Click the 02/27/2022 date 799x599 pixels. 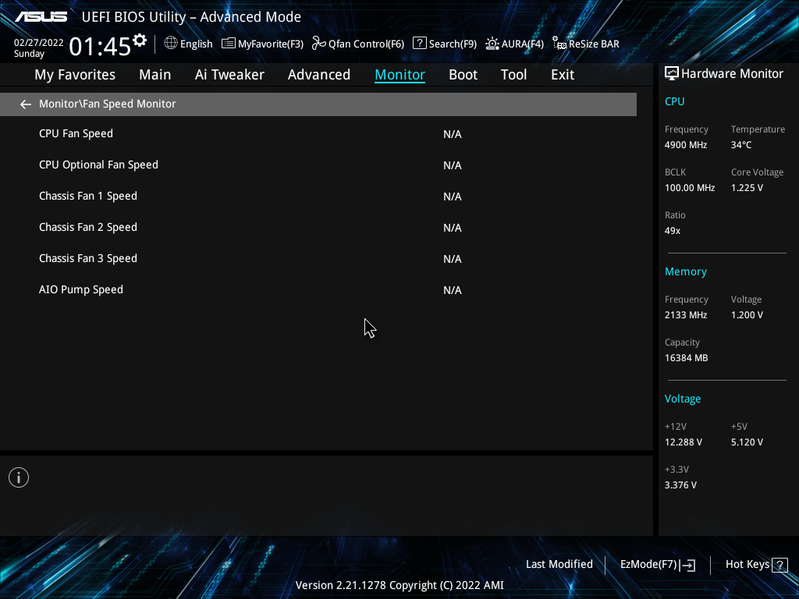39,43
